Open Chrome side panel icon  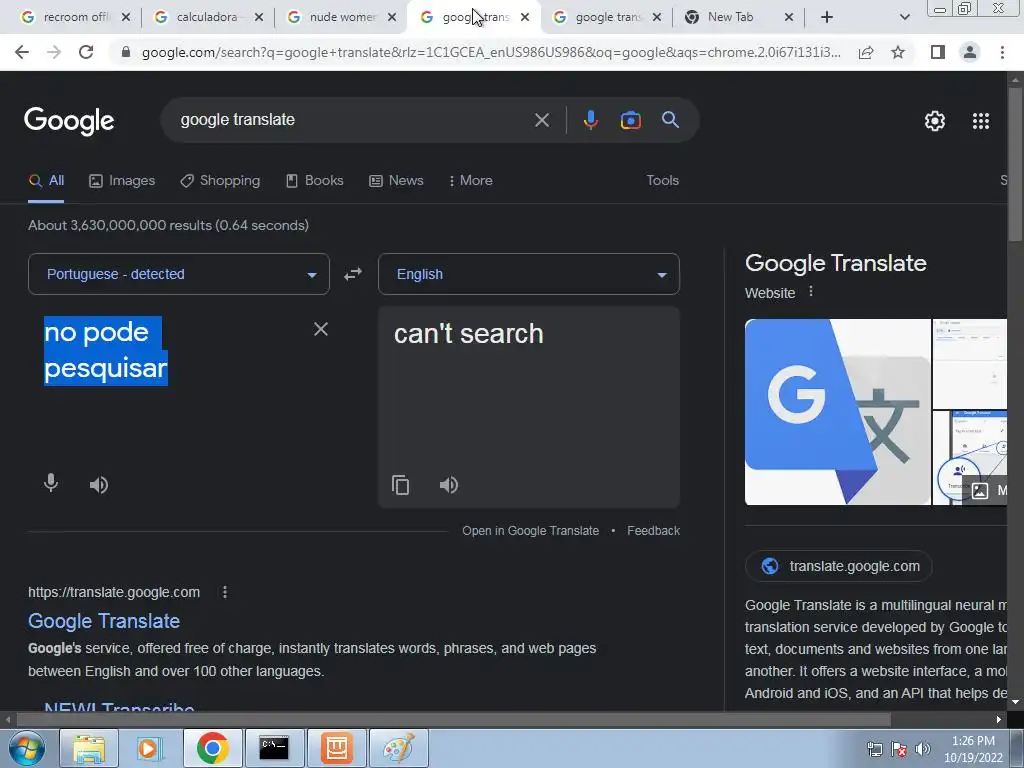pos(938,52)
